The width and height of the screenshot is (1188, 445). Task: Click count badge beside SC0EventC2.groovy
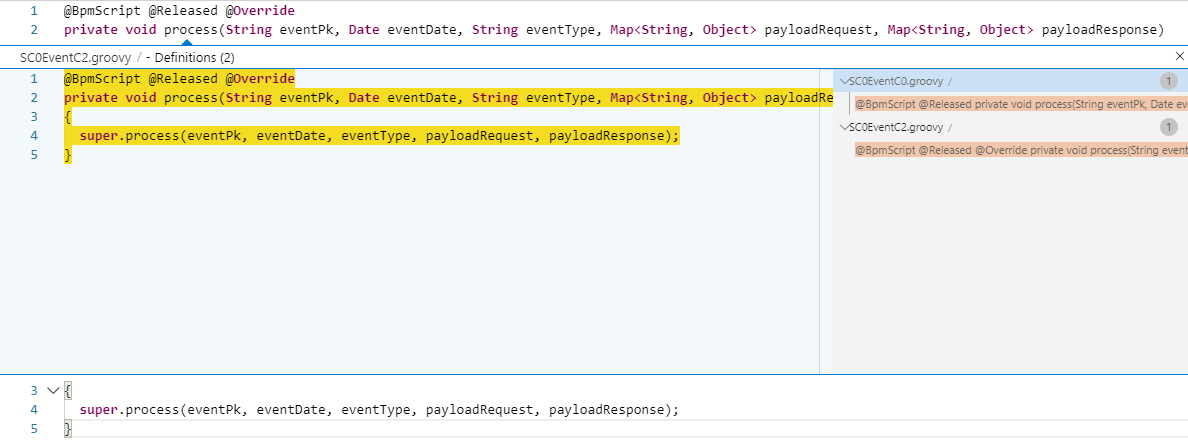[x=1168, y=127]
